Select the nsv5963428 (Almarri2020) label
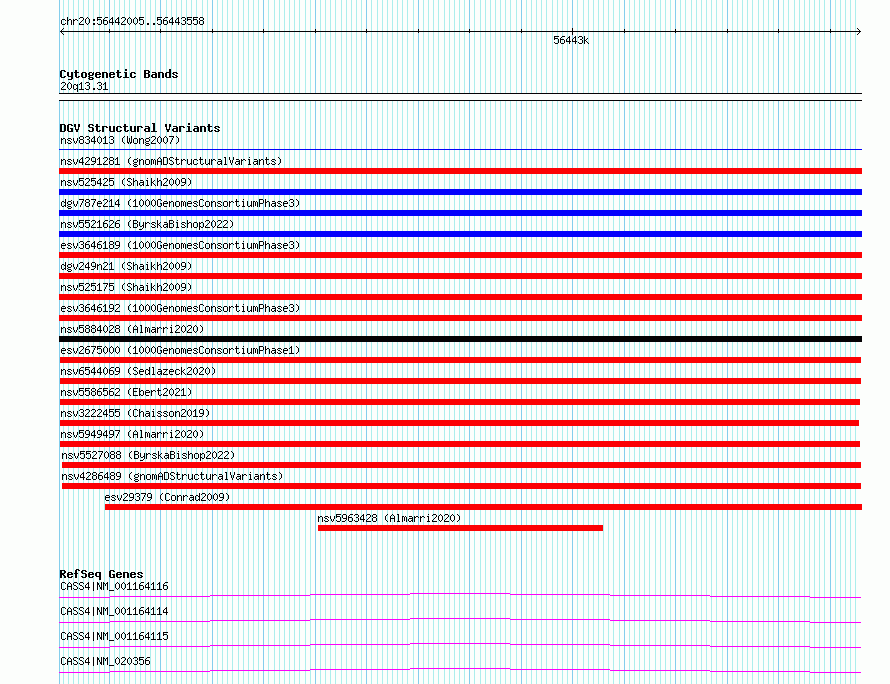Viewport: 890px width, 684px height. (389, 518)
